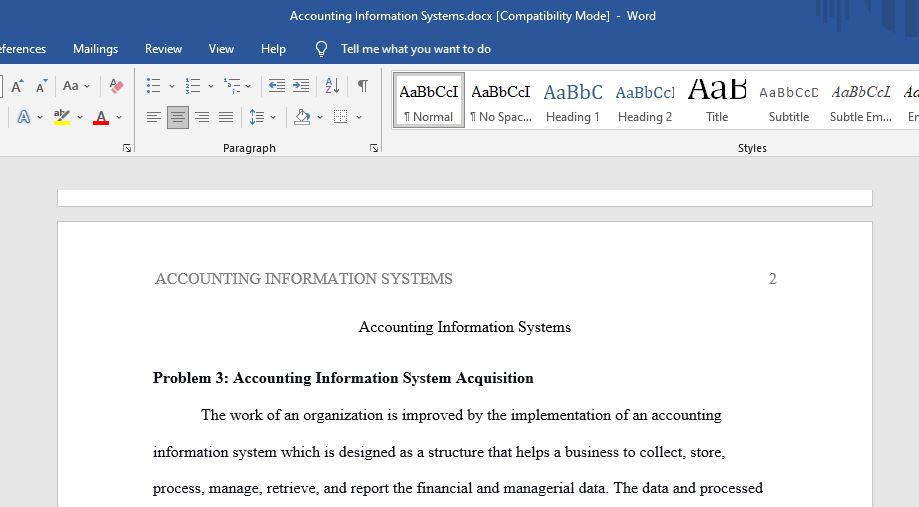Apply the Heading 1 style
Image resolution: width=919 pixels, height=507 pixels.
click(573, 100)
